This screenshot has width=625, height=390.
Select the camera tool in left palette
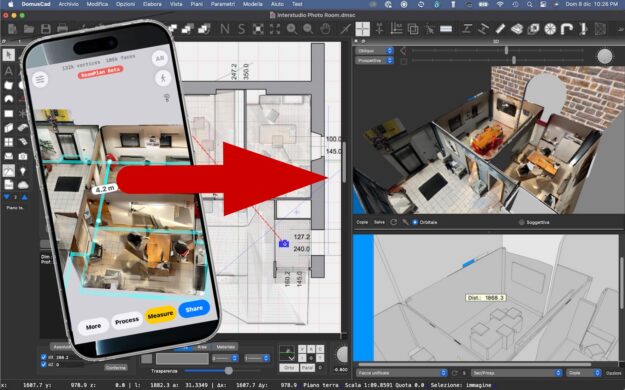click(x=23, y=156)
